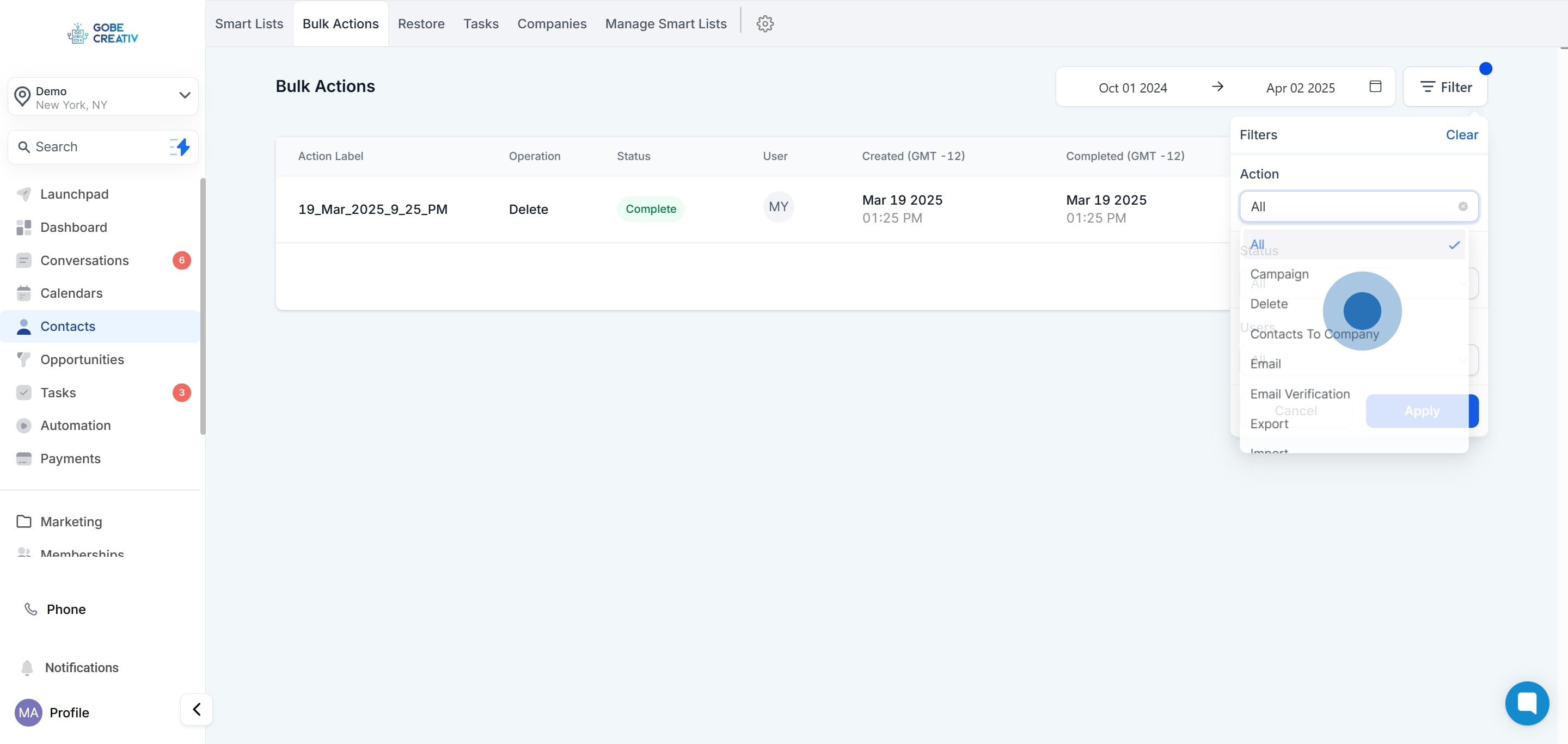Open Launchpad from the sidebar
The width and height of the screenshot is (1568, 744).
coord(74,194)
